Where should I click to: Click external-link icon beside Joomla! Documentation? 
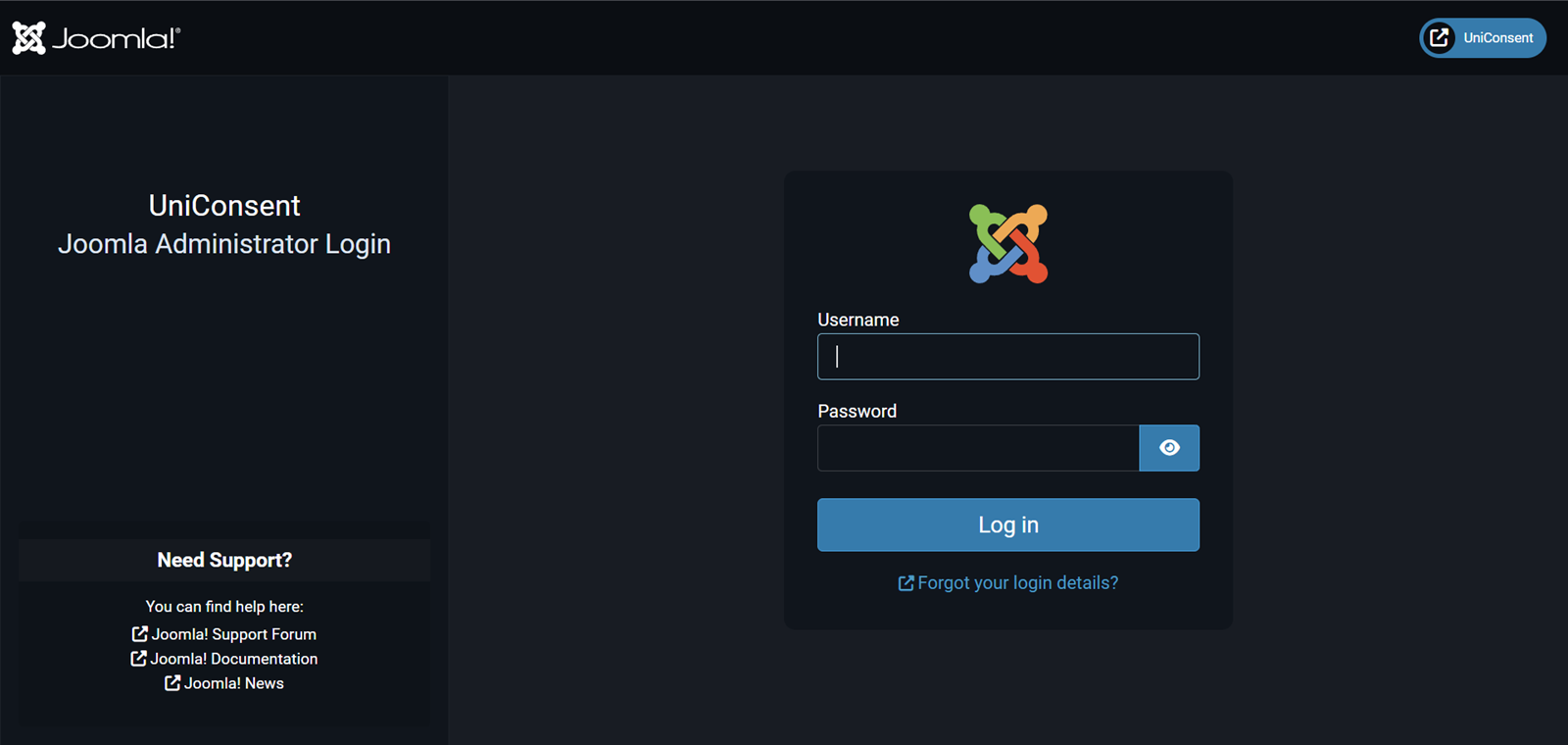(139, 659)
